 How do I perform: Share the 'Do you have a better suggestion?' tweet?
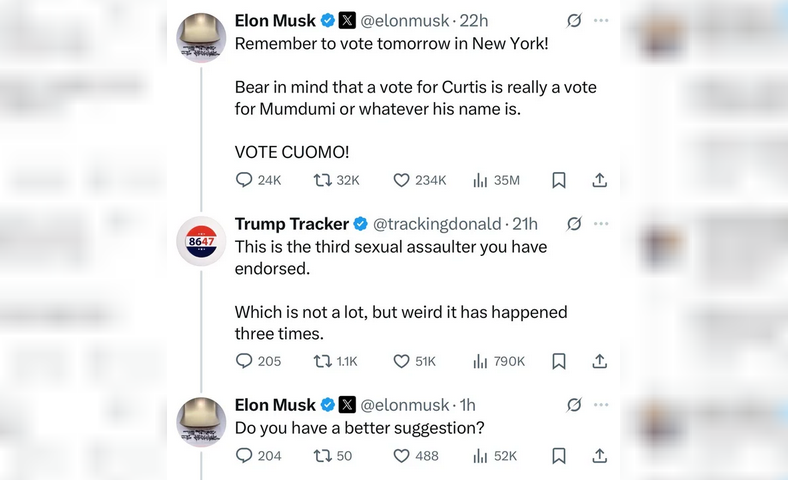tap(599, 456)
